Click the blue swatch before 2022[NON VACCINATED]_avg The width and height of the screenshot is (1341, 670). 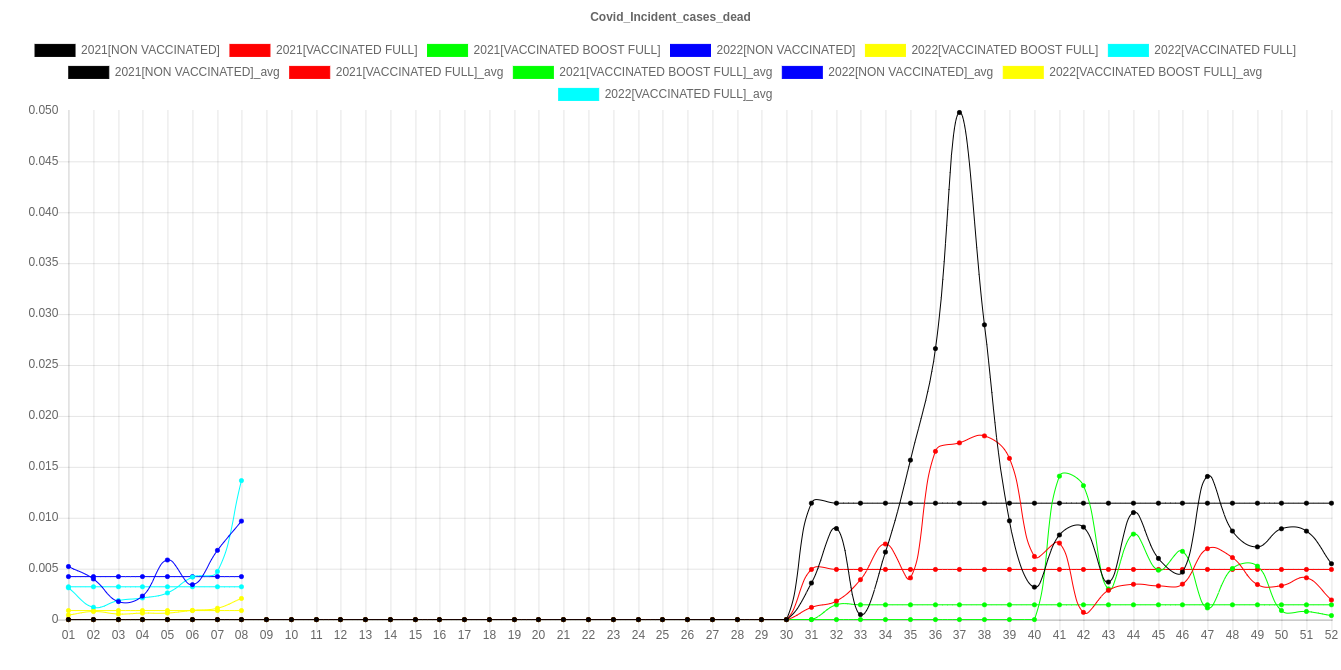(801, 72)
